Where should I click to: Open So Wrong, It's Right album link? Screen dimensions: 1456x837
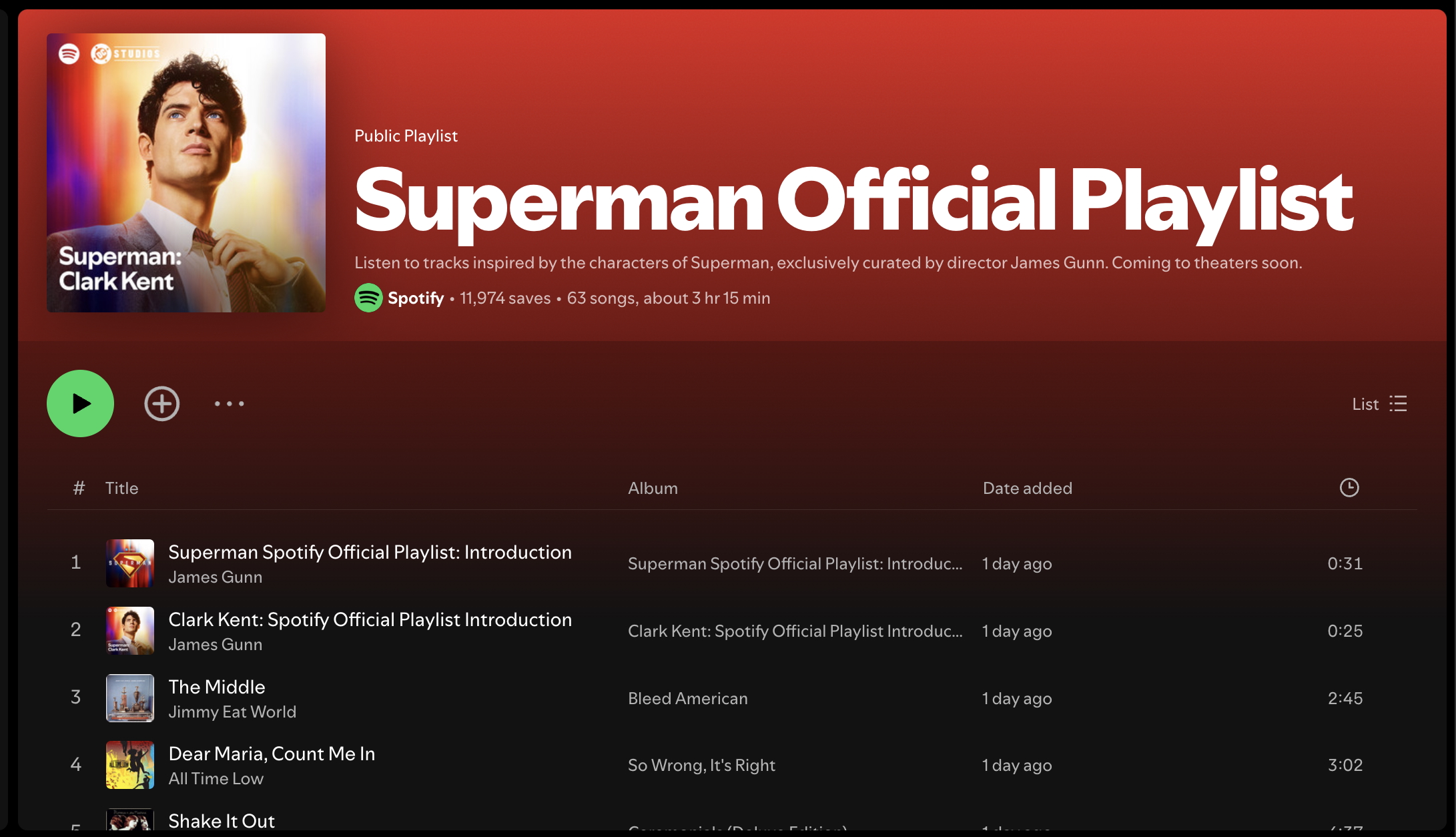point(701,765)
